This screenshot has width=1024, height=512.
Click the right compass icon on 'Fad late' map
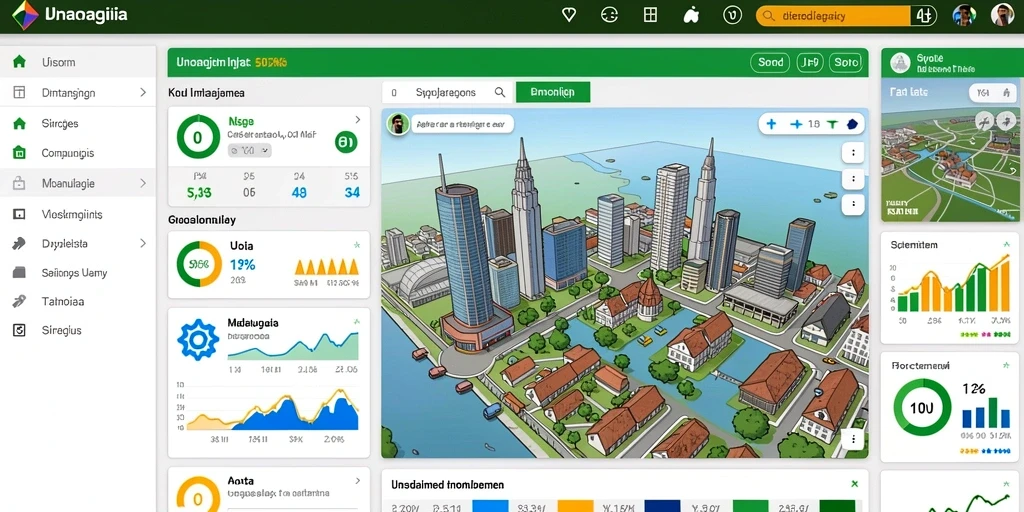(1007, 121)
